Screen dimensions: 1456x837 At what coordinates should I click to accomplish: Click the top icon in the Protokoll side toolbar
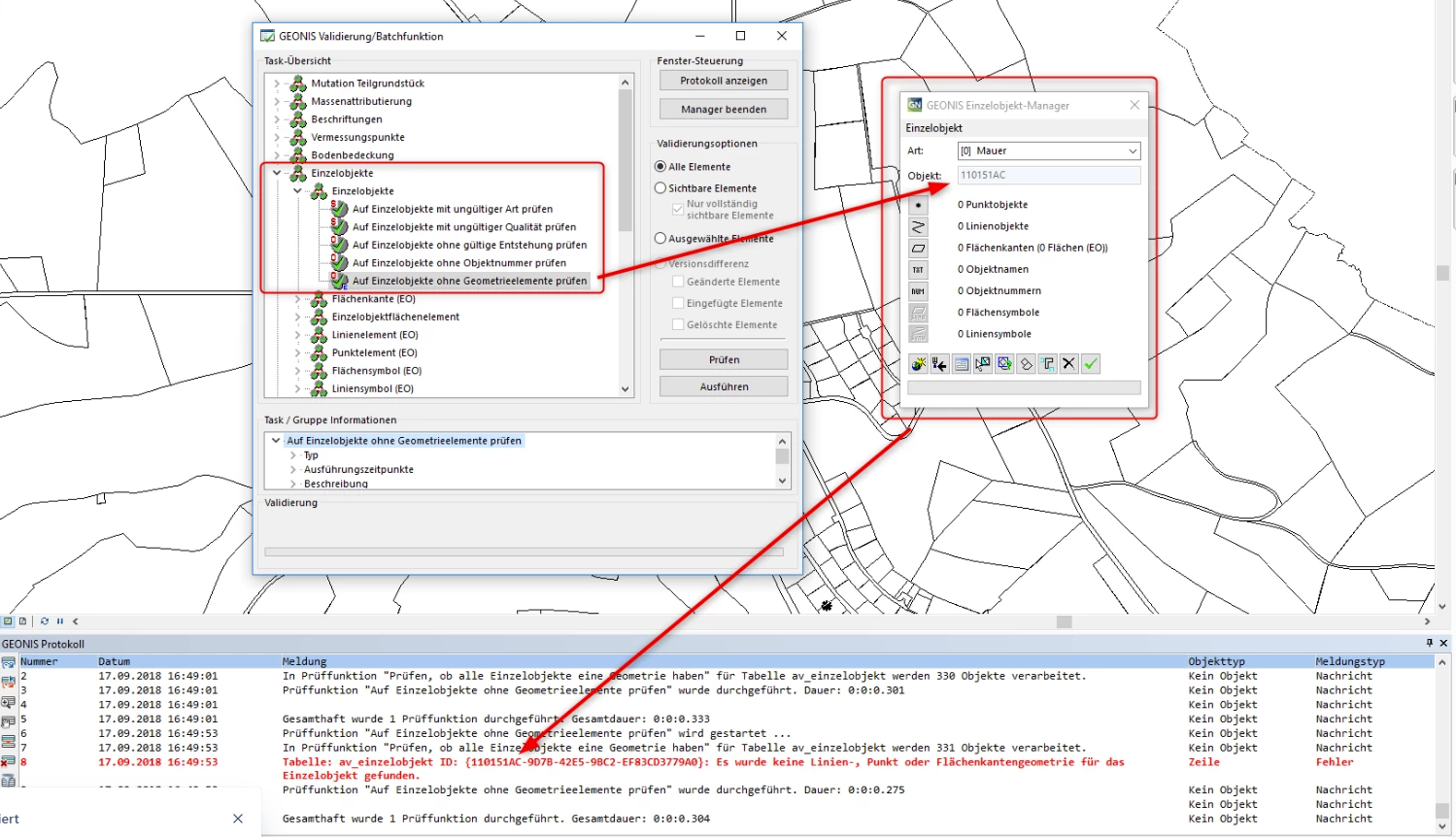coord(8,663)
